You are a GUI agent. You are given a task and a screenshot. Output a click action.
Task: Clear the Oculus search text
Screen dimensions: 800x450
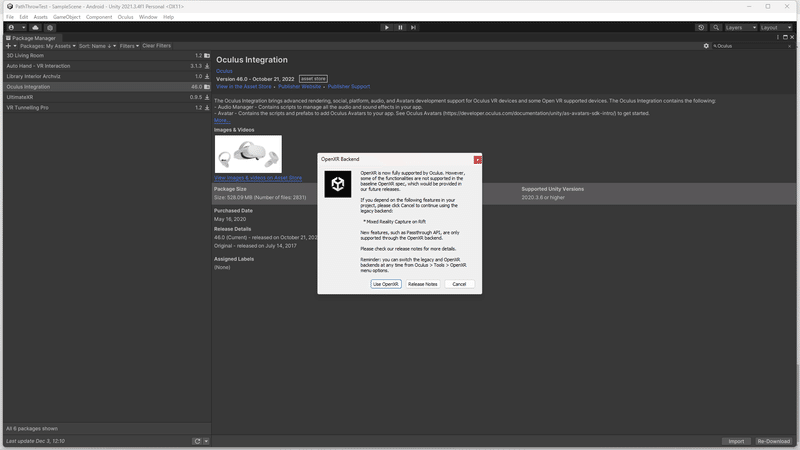pos(790,46)
